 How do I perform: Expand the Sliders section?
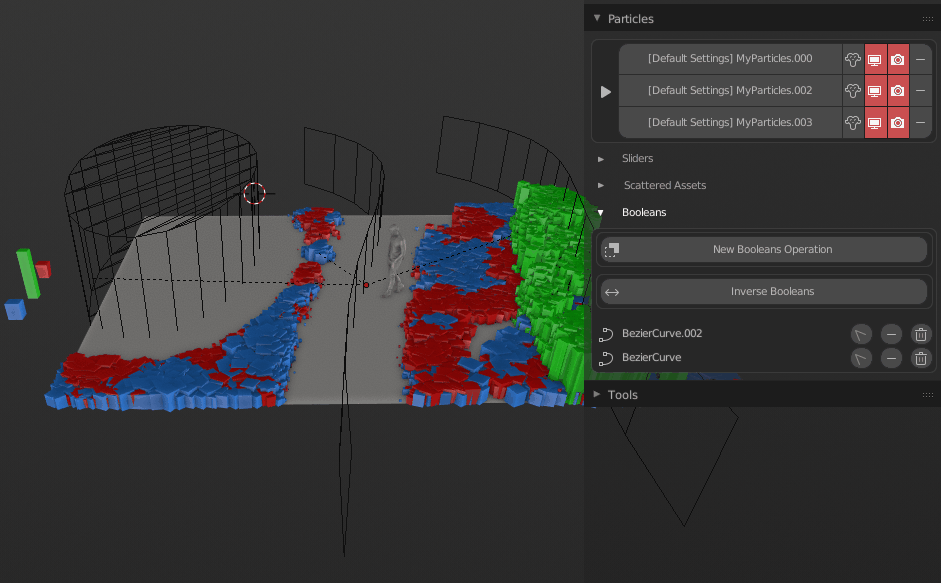(602, 158)
